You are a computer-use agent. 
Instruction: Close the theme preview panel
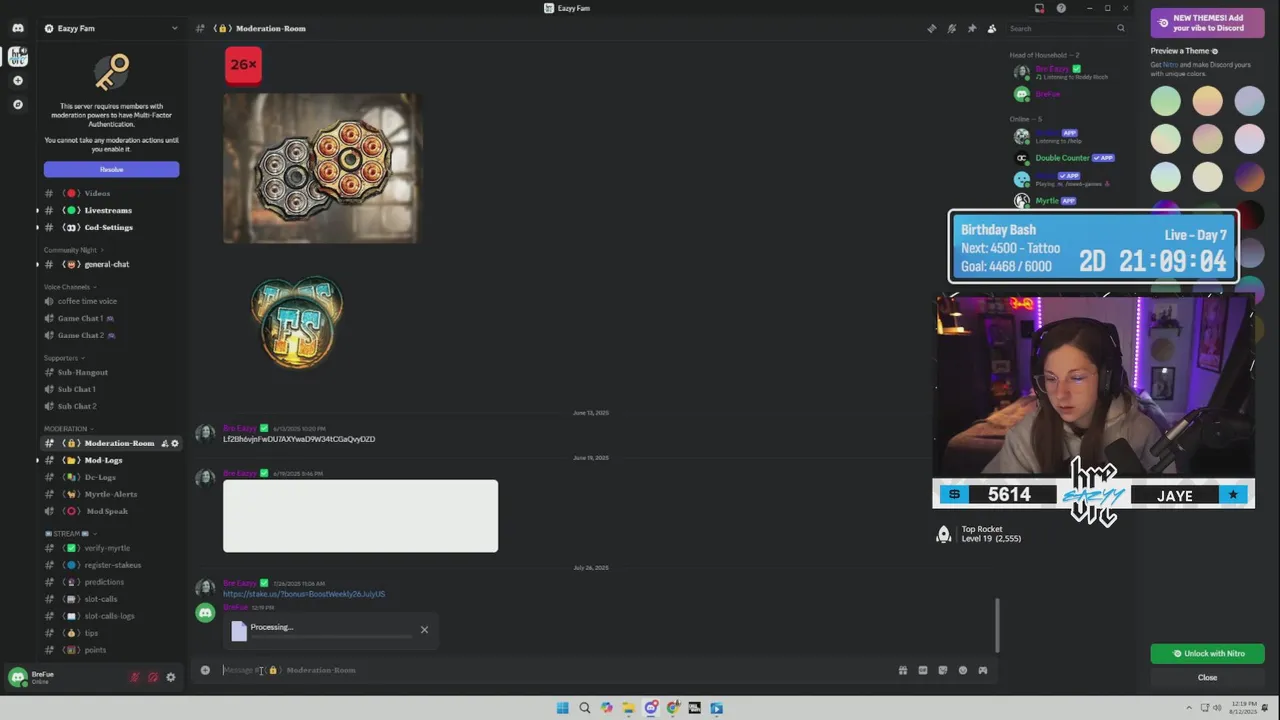[1207, 678]
